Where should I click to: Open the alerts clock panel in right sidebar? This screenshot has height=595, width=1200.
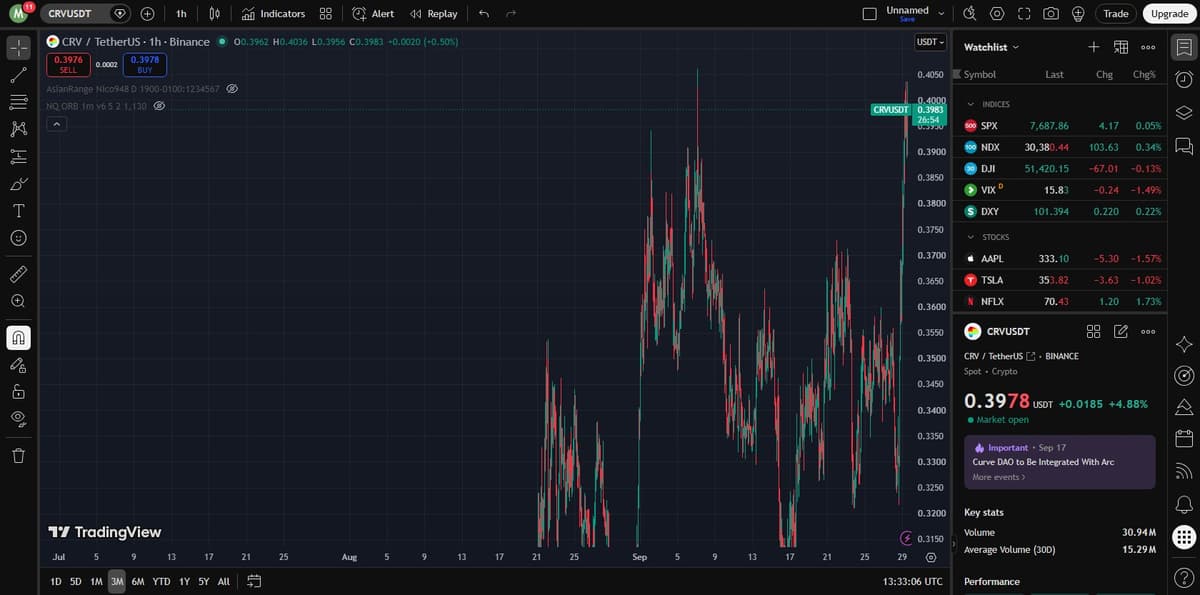click(1184, 79)
